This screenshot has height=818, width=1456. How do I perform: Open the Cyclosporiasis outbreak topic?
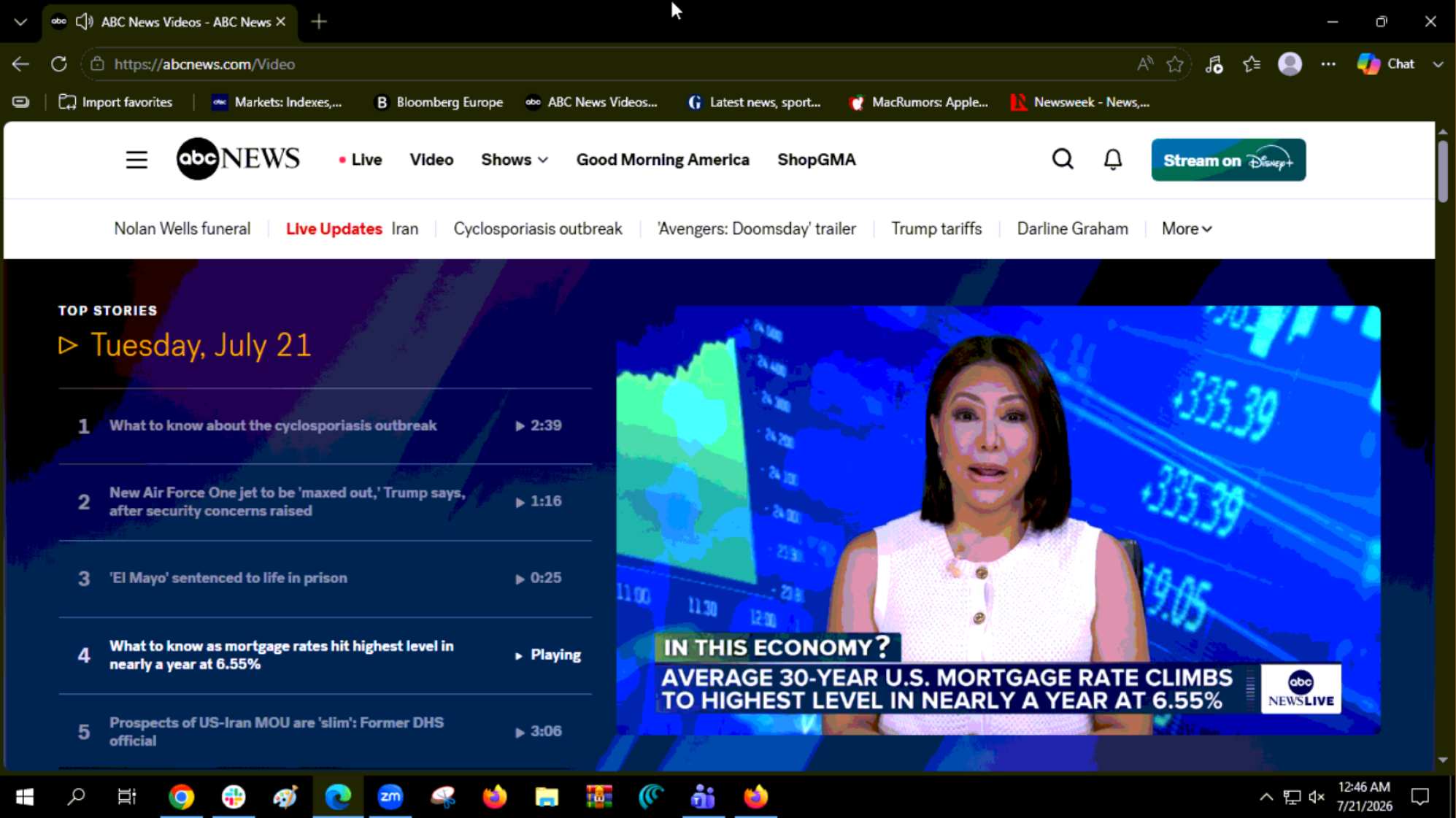point(538,229)
